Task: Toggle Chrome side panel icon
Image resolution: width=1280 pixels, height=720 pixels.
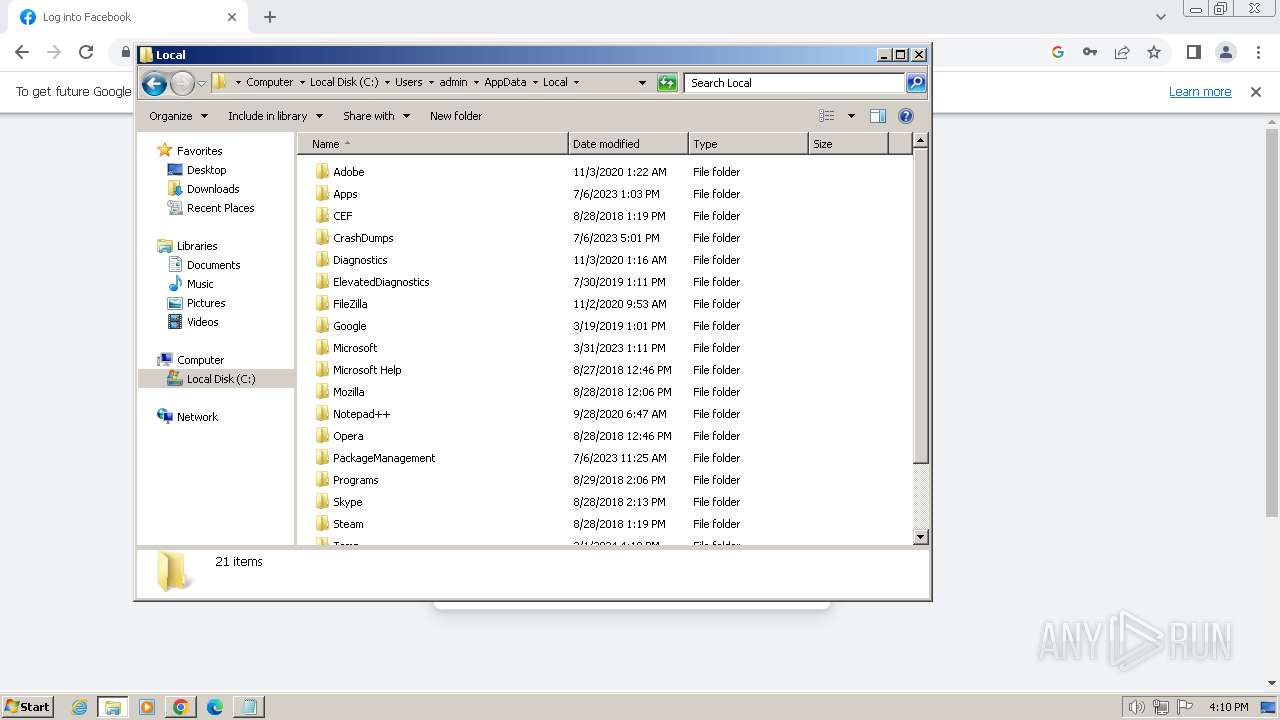Action: (1193, 52)
